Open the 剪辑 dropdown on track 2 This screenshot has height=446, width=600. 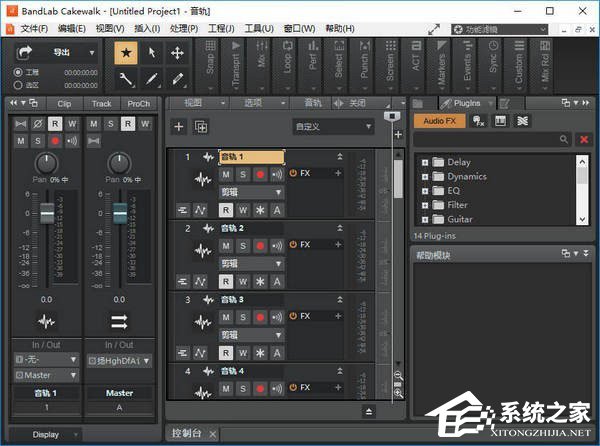[251, 264]
